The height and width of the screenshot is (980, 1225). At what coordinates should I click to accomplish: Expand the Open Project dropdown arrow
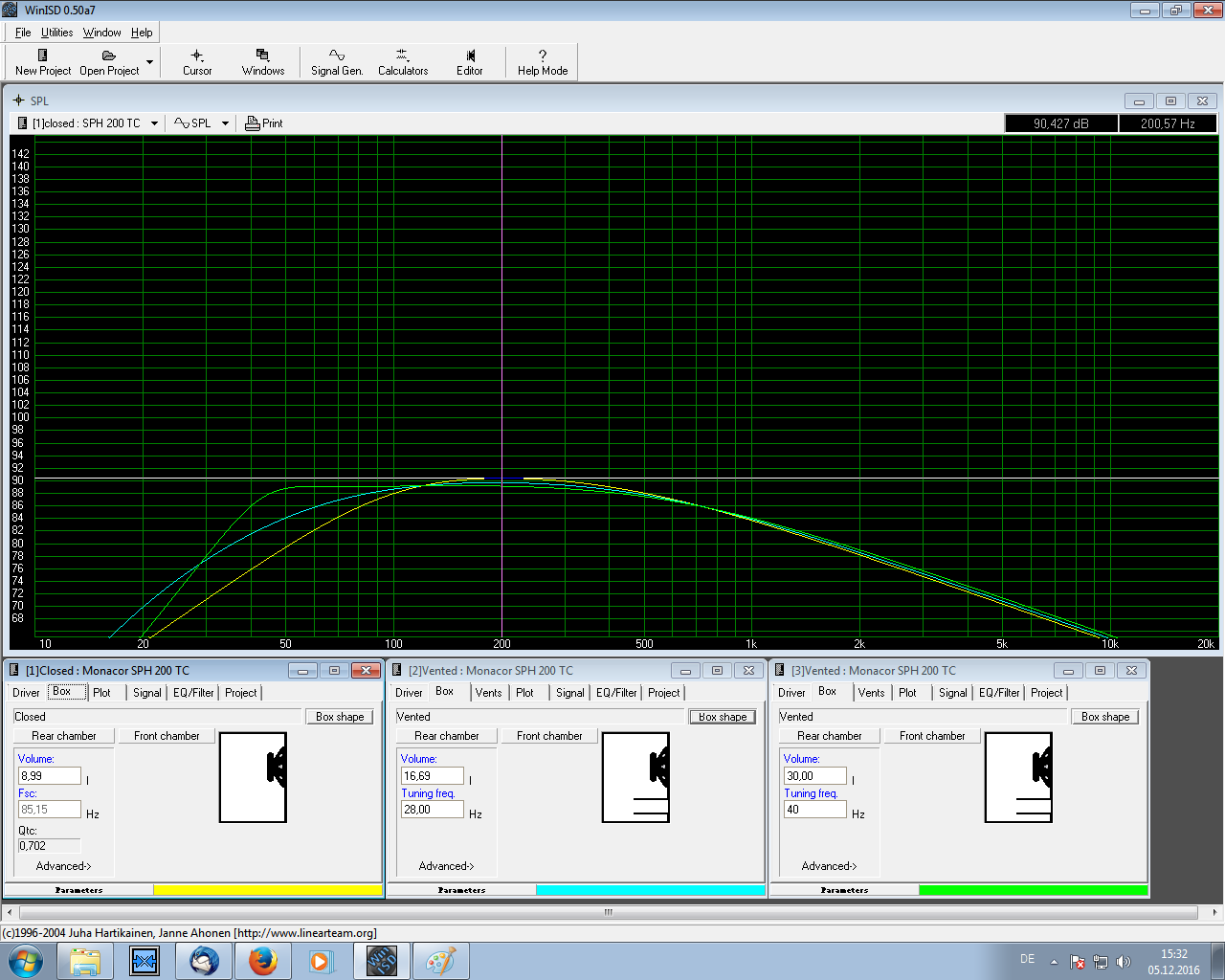click(149, 62)
